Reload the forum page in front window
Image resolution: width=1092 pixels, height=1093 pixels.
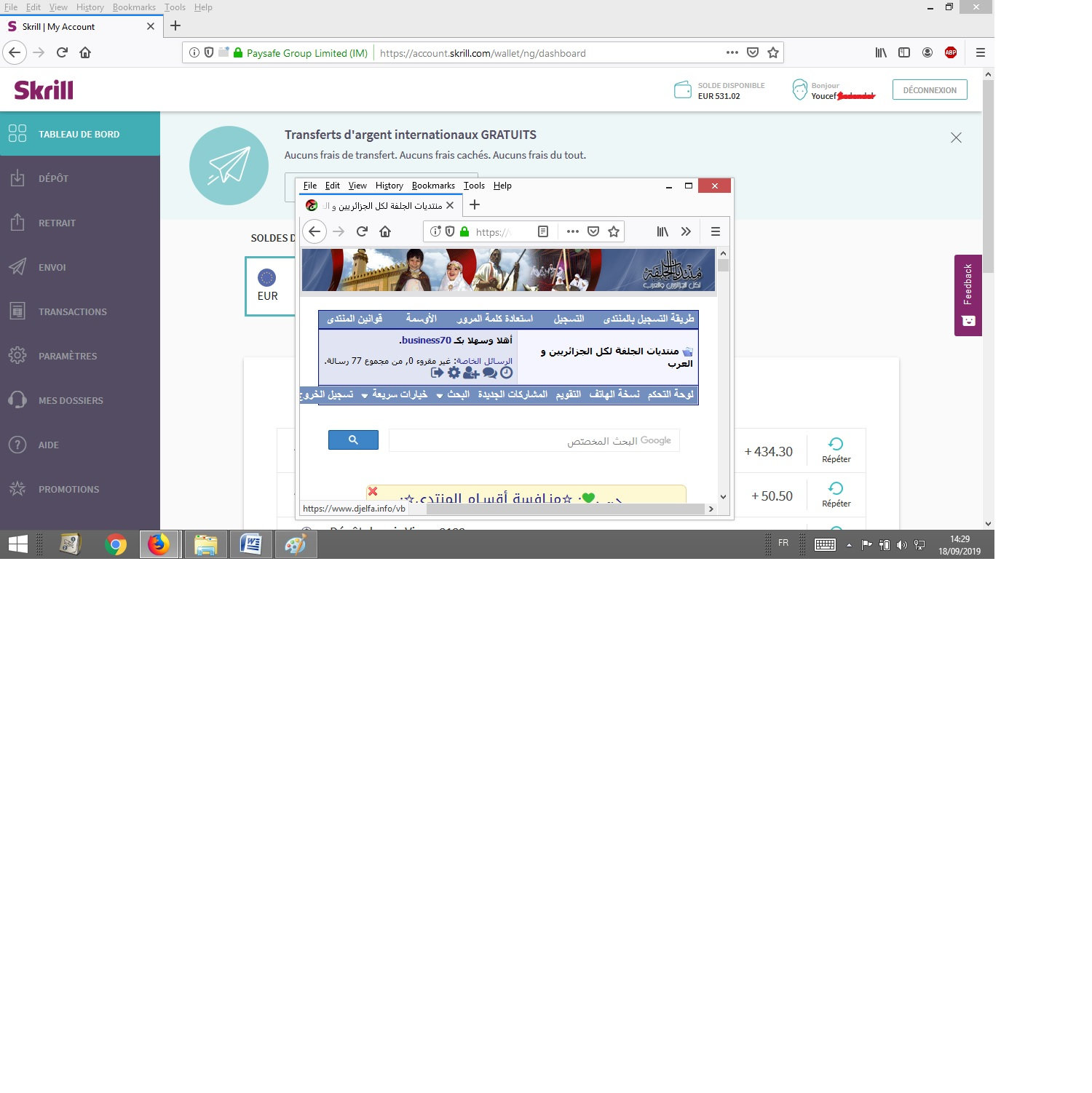point(362,231)
